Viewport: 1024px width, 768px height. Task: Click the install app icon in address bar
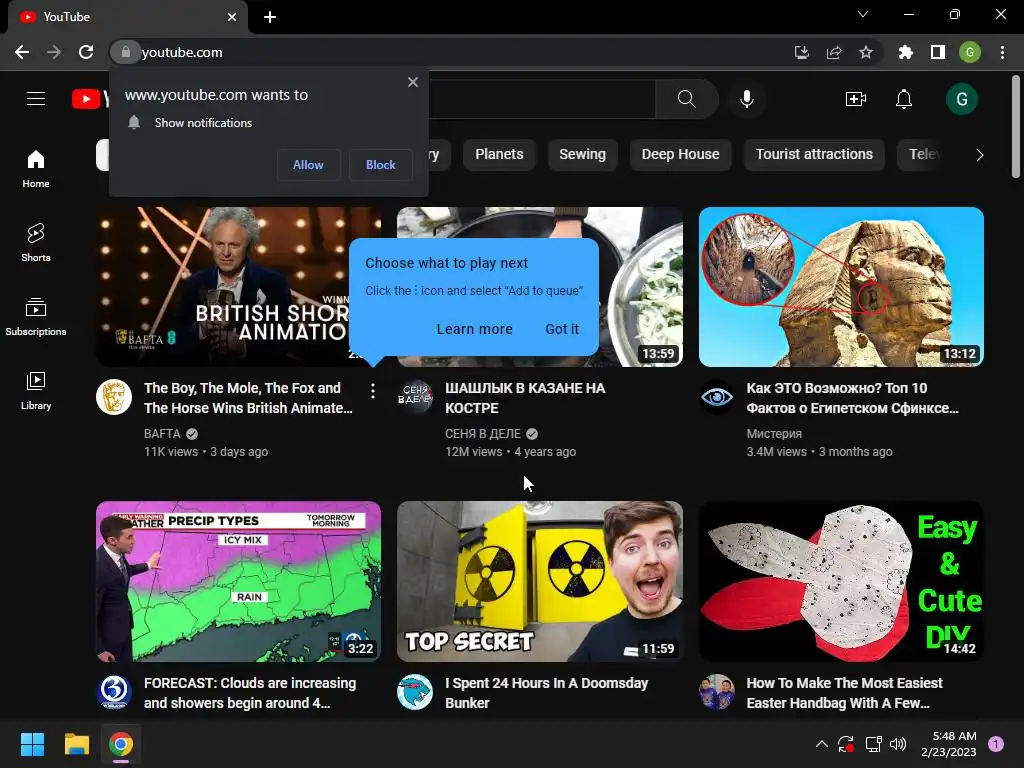(801, 52)
